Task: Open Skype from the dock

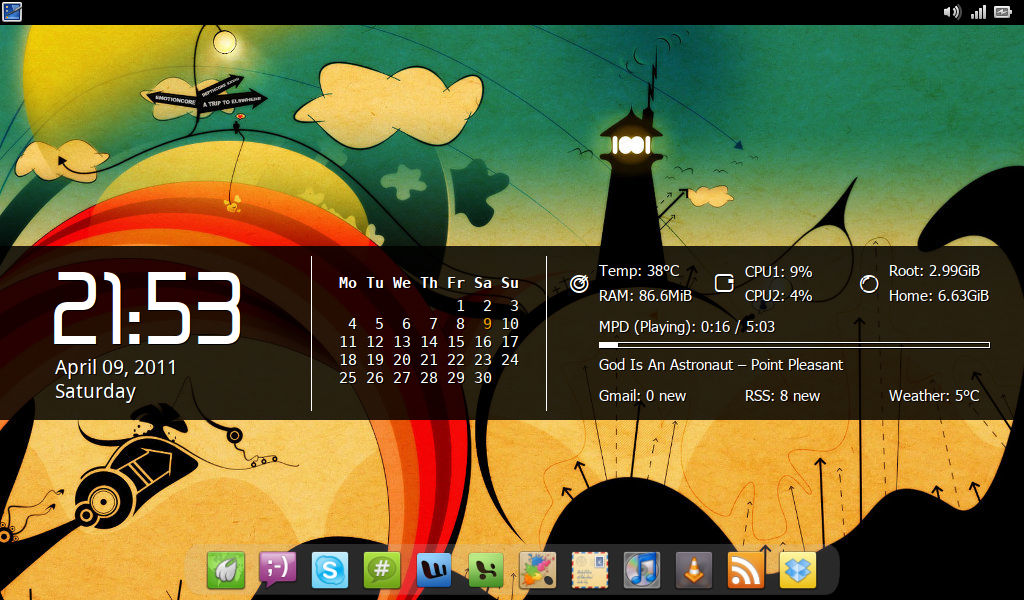Action: 330,570
